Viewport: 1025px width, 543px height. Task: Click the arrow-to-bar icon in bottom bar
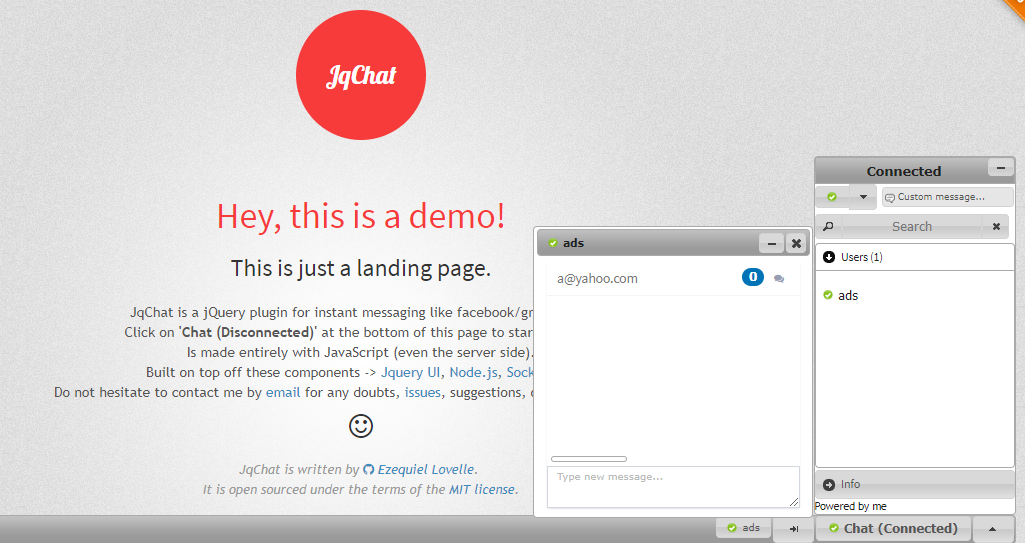(x=794, y=529)
